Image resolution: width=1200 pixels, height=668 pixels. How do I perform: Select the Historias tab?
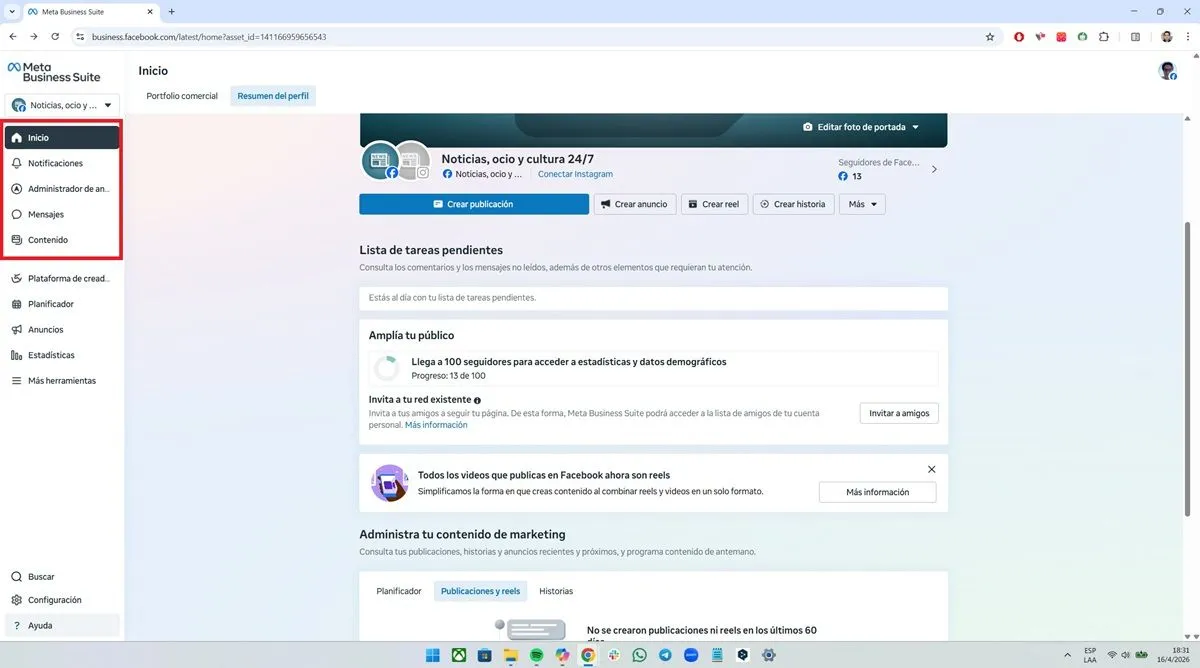[556, 591]
